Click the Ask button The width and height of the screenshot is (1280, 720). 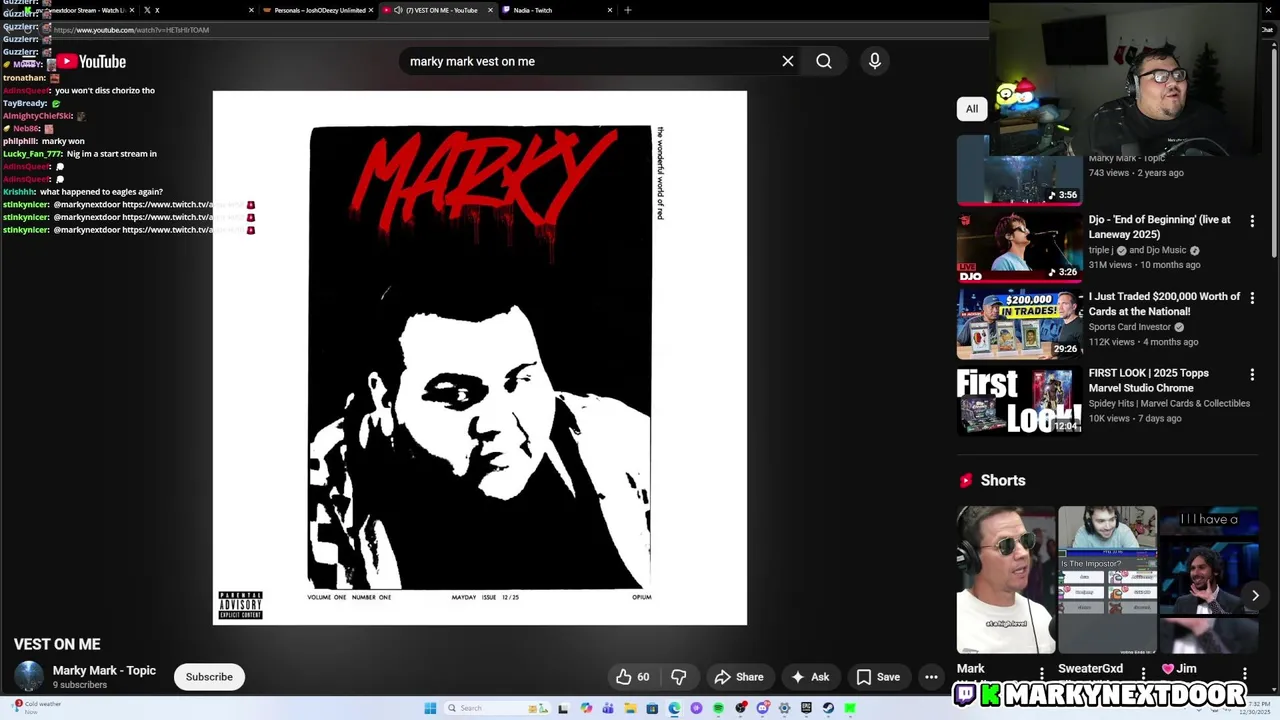pyautogui.click(x=810, y=677)
